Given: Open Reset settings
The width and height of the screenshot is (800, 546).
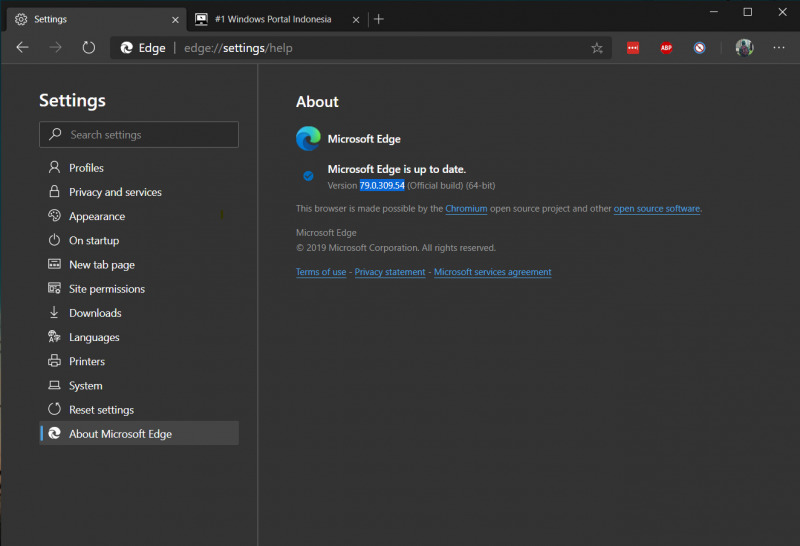Looking at the screenshot, I should 139,410.
